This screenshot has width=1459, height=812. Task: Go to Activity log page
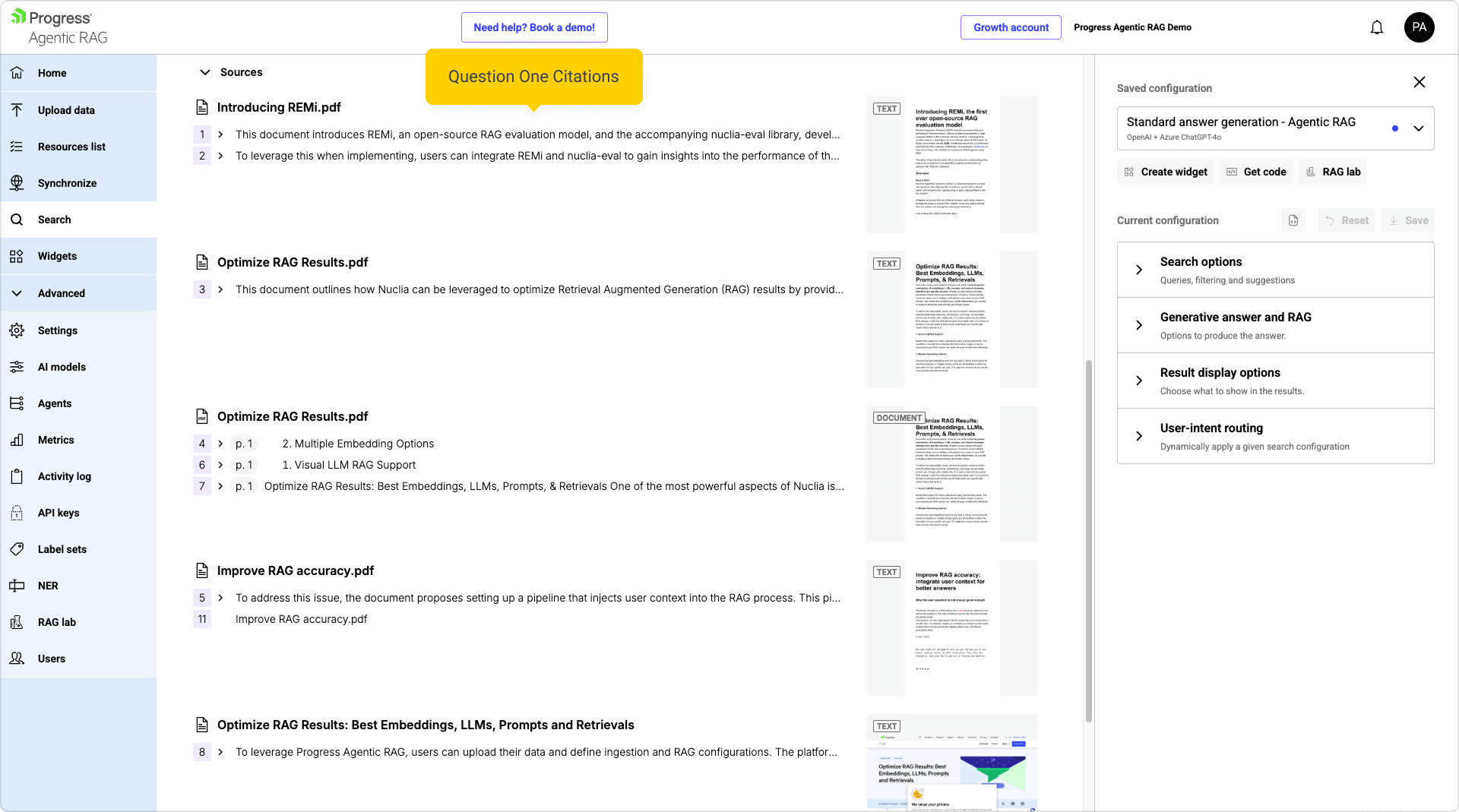click(x=64, y=476)
